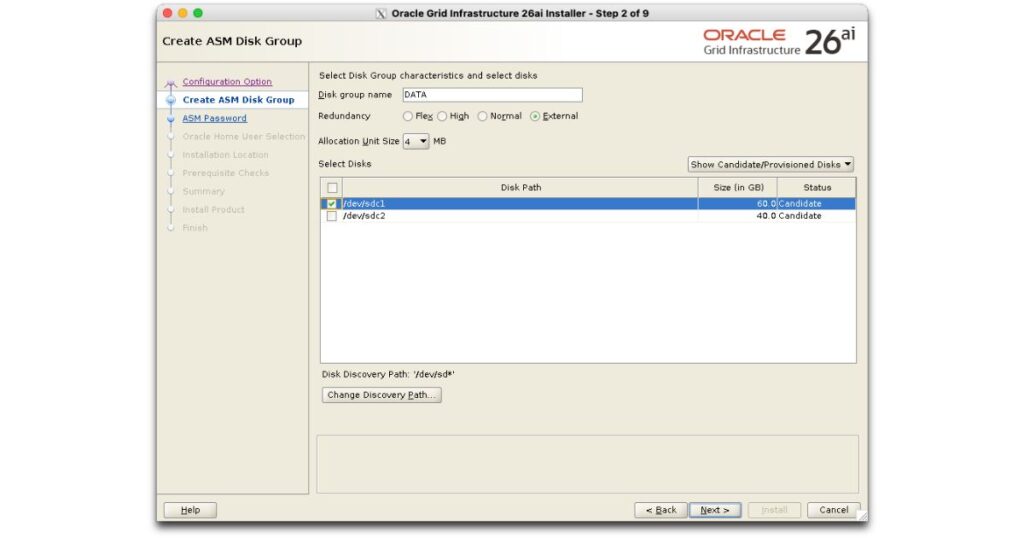The image size is (1024, 538).
Task: Select the External redundancy radio button
Action: point(535,116)
